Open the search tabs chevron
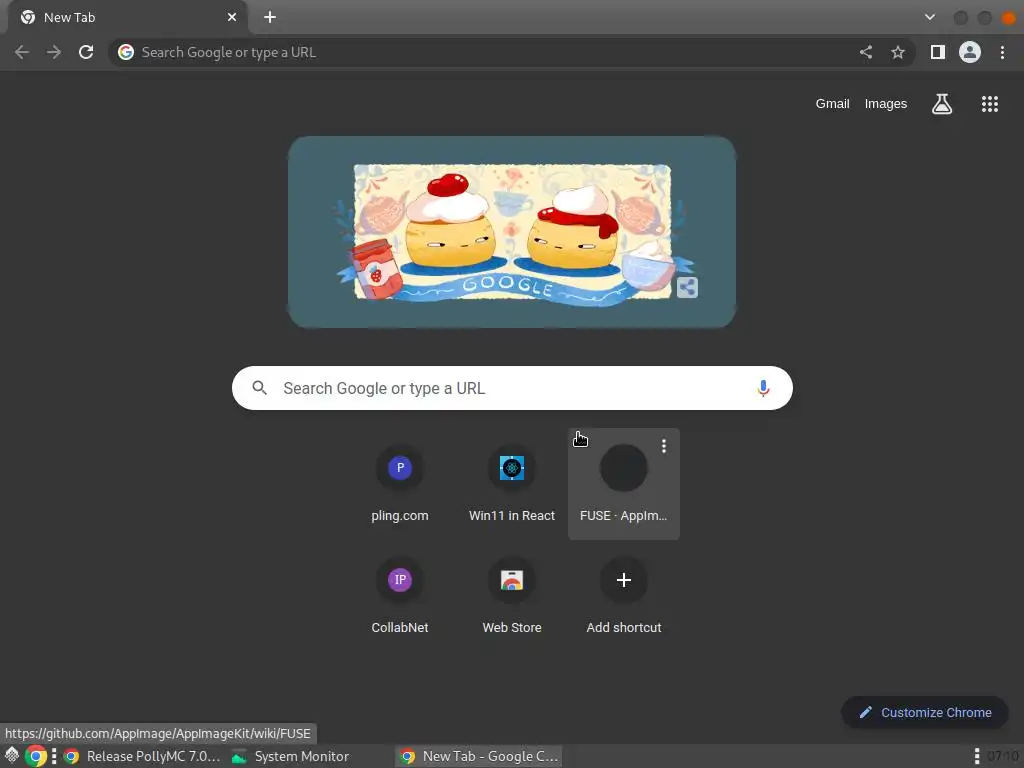This screenshot has height=768, width=1024. coord(930,17)
